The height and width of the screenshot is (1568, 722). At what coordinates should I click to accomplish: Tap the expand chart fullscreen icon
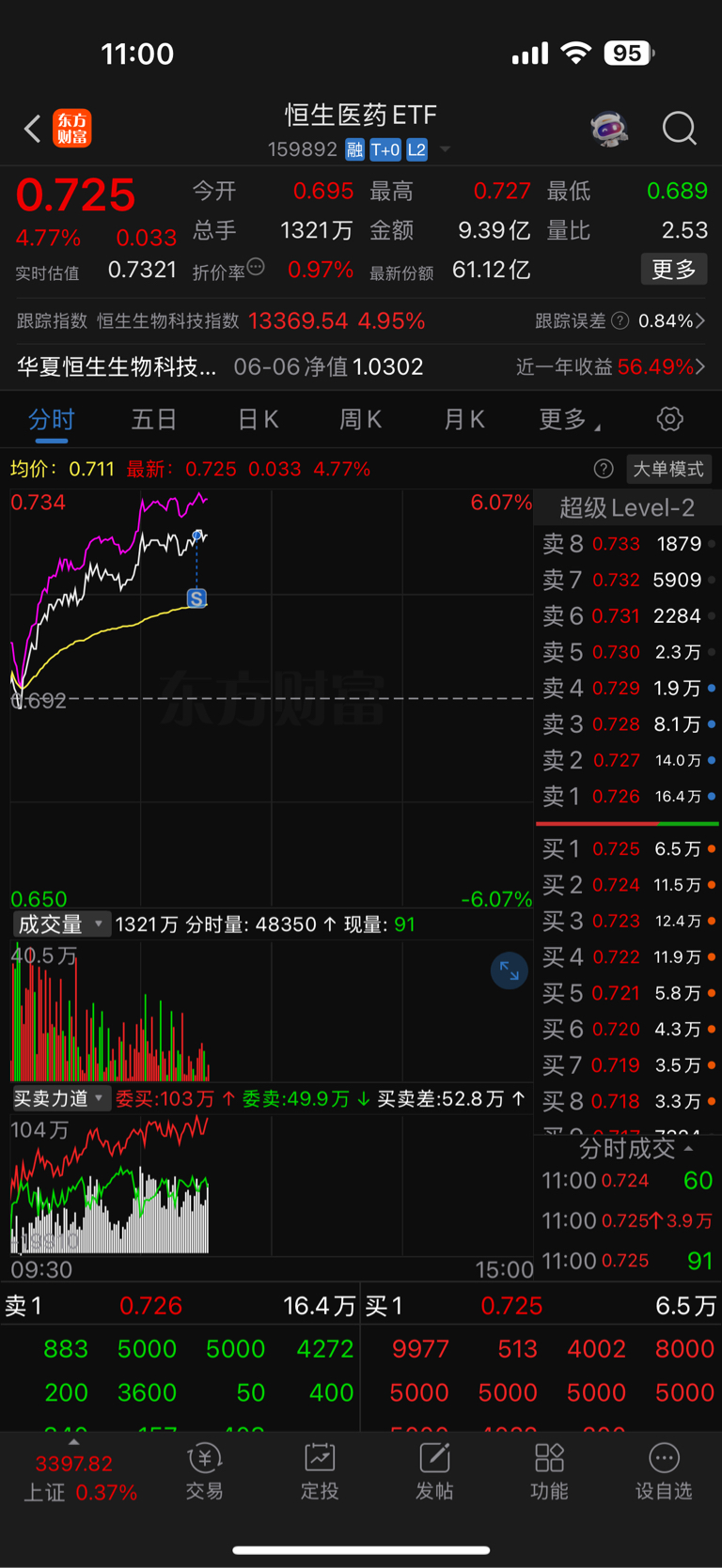click(x=510, y=971)
